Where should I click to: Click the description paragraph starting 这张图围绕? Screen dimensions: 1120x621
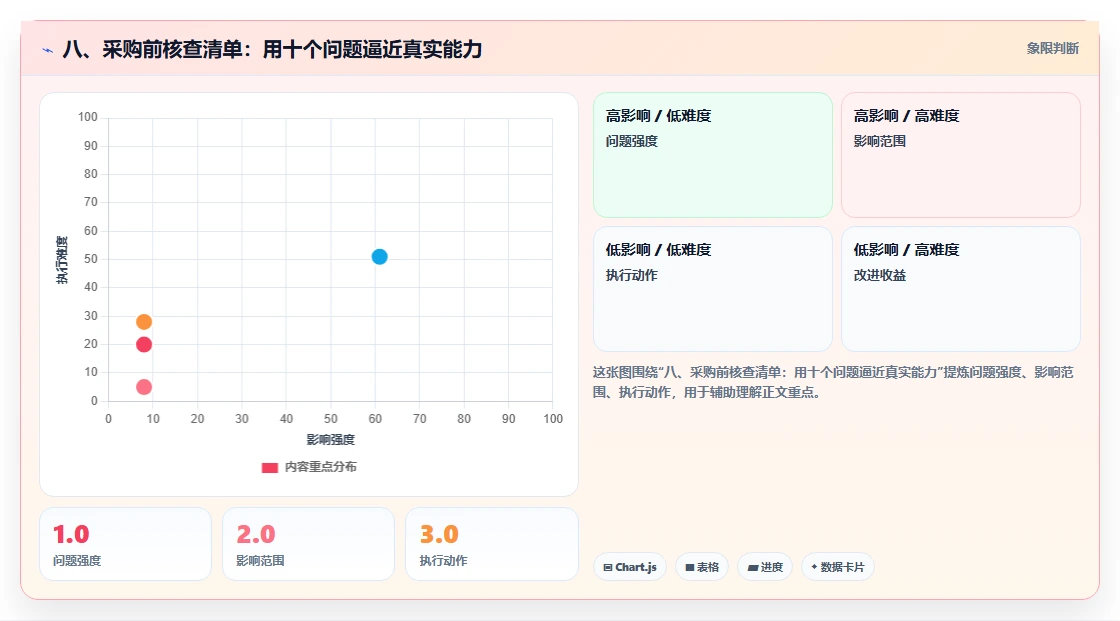pos(833,382)
